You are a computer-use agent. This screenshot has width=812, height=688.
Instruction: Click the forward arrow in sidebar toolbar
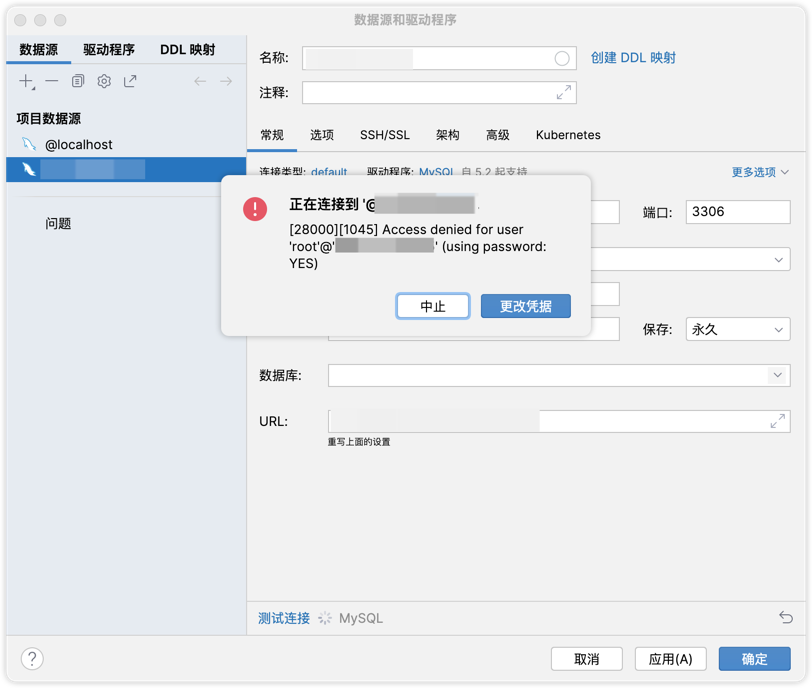pyautogui.click(x=226, y=81)
